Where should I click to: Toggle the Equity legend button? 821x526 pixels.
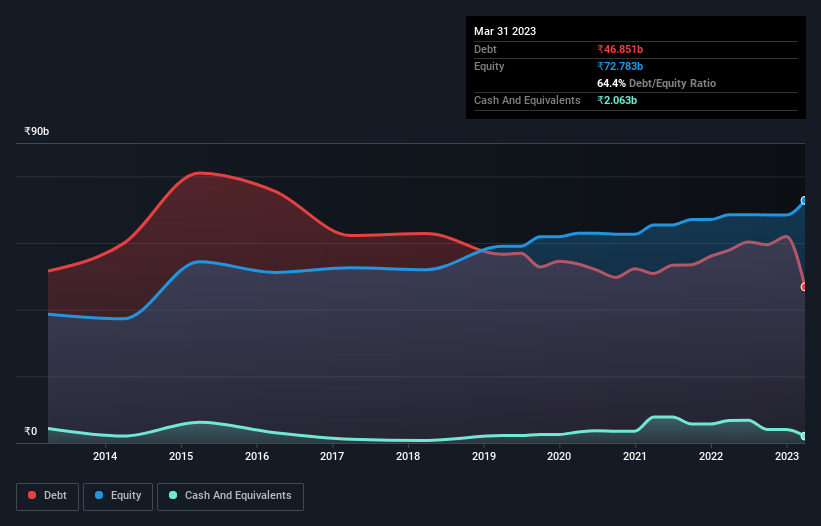(x=118, y=496)
